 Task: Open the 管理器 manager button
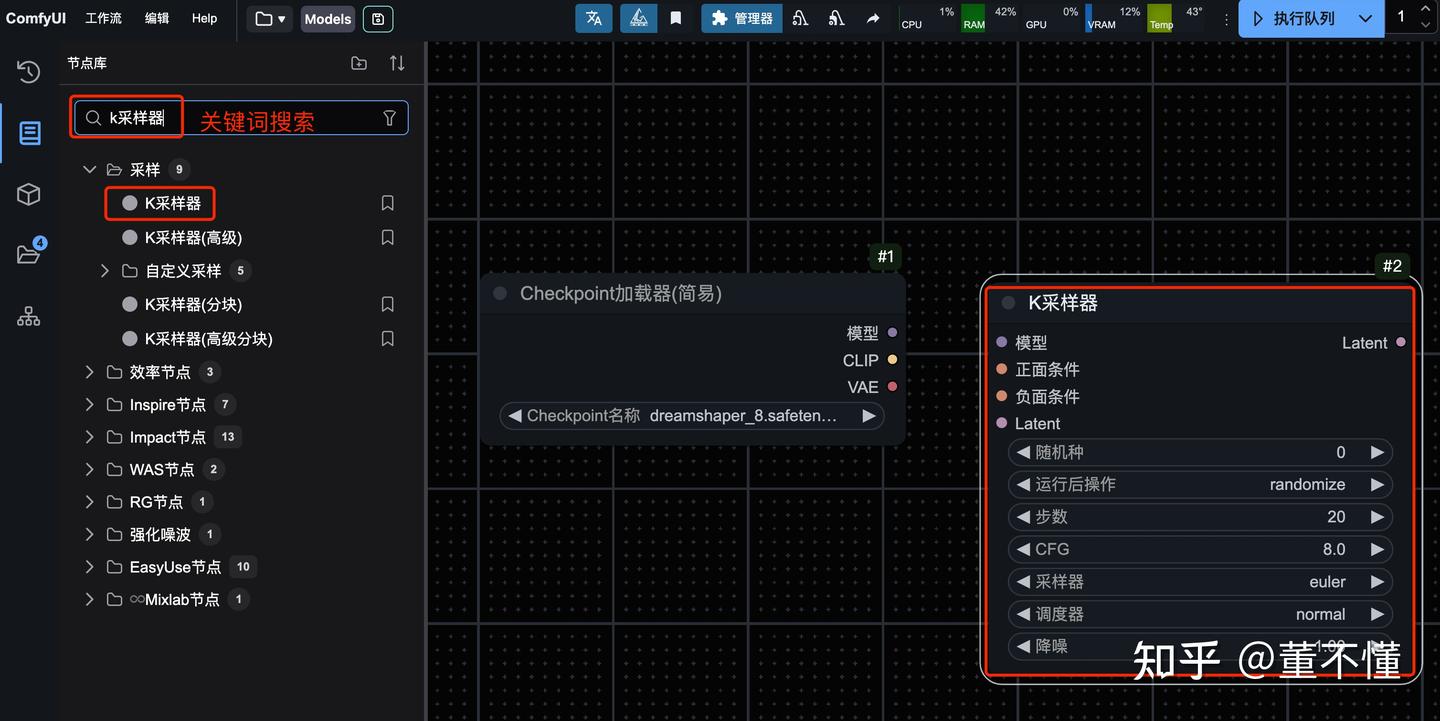coord(742,18)
